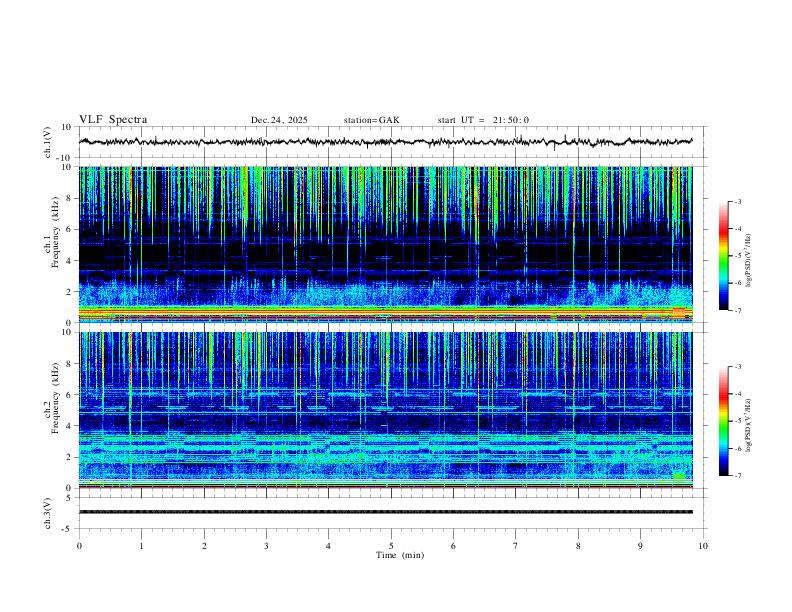This screenshot has width=792, height=612.
Task: Click the ch.2 "Frequency (kHz)" axis label
Action: (56, 398)
